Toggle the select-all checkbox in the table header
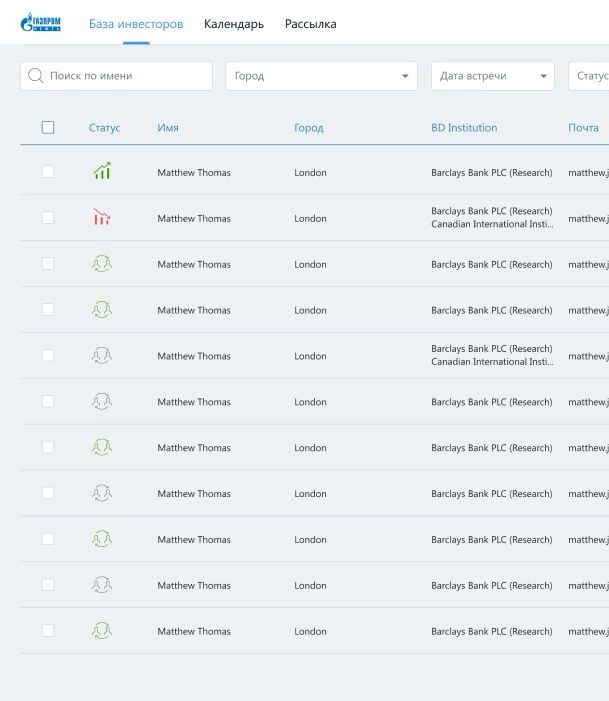This screenshot has height=701, width=609. pyautogui.click(x=48, y=127)
